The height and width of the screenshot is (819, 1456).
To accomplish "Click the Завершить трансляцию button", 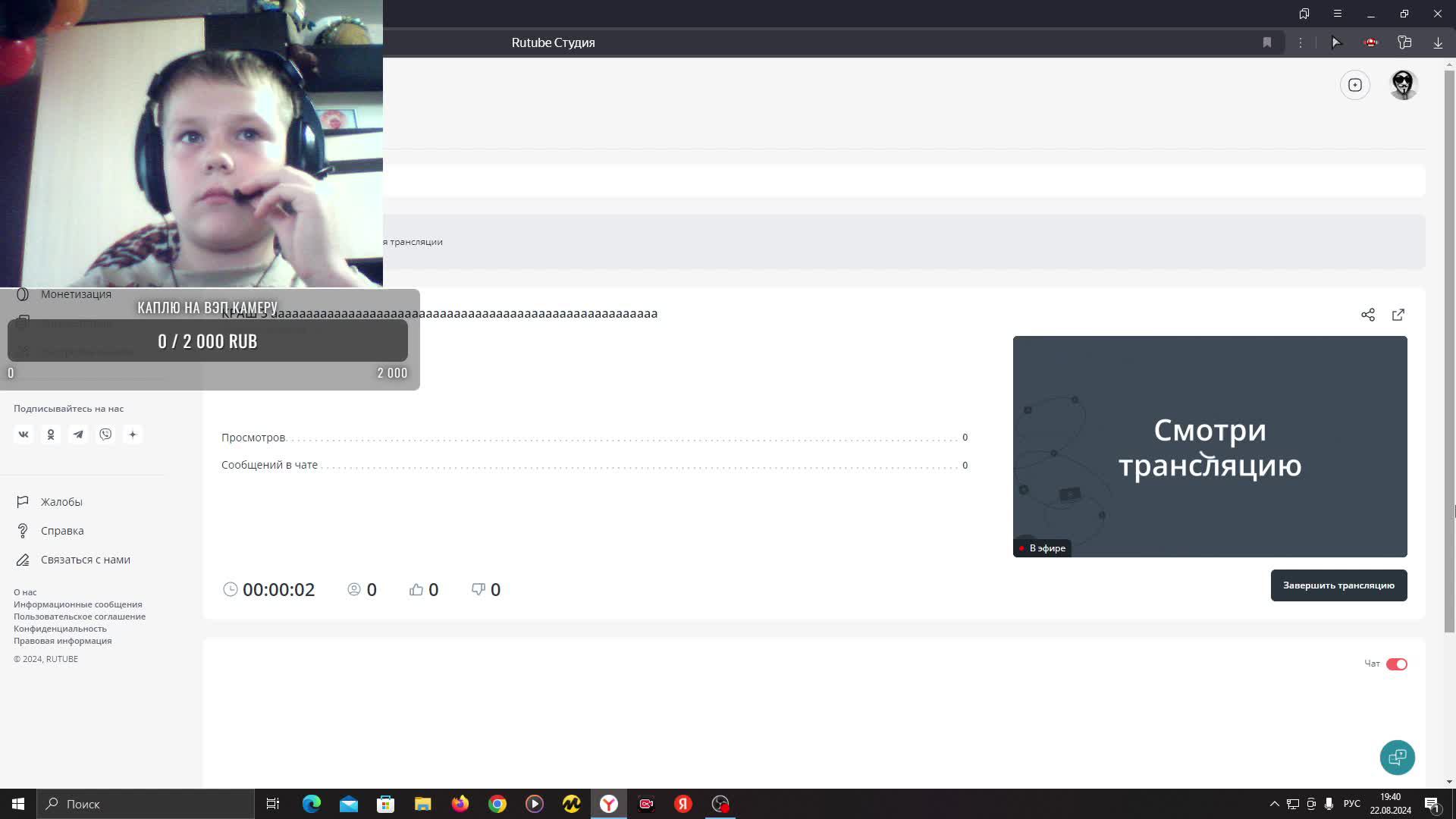I will [1339, 585].
